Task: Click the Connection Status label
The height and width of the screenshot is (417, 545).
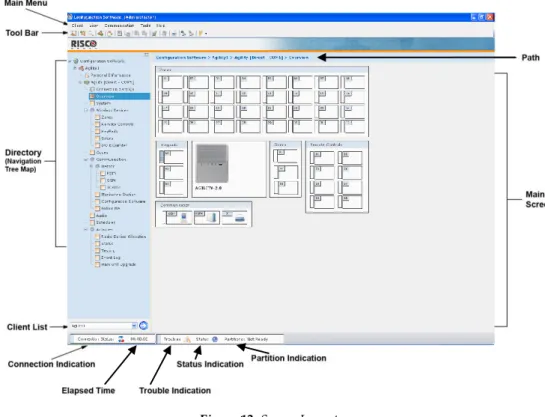Action: point(96,339)
